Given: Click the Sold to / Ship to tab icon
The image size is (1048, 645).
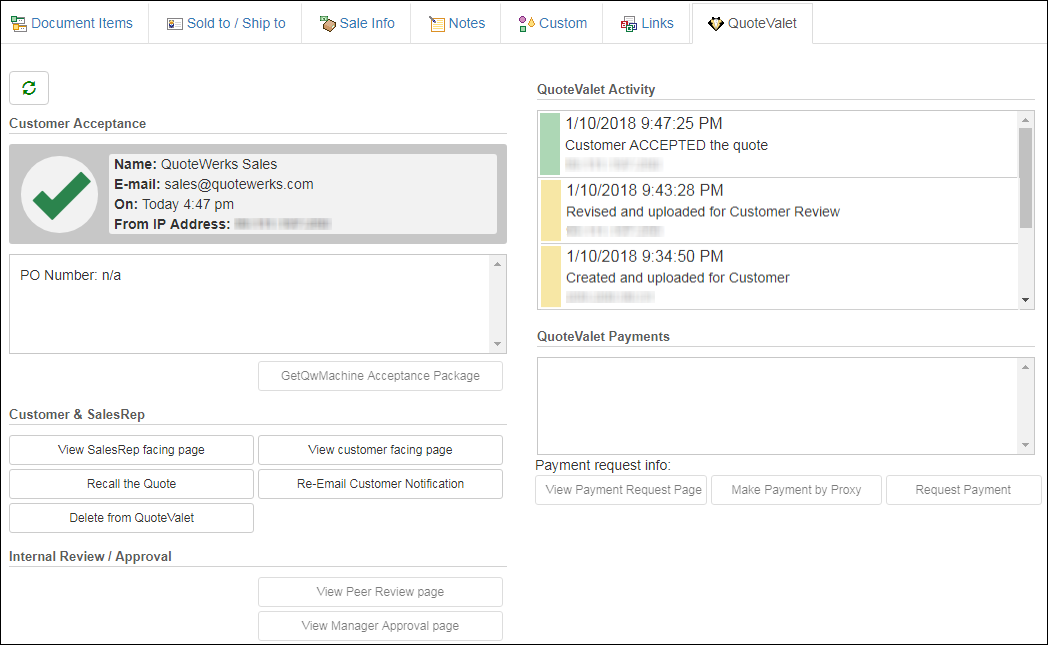Looking at the screenshot, I should 174,24.
